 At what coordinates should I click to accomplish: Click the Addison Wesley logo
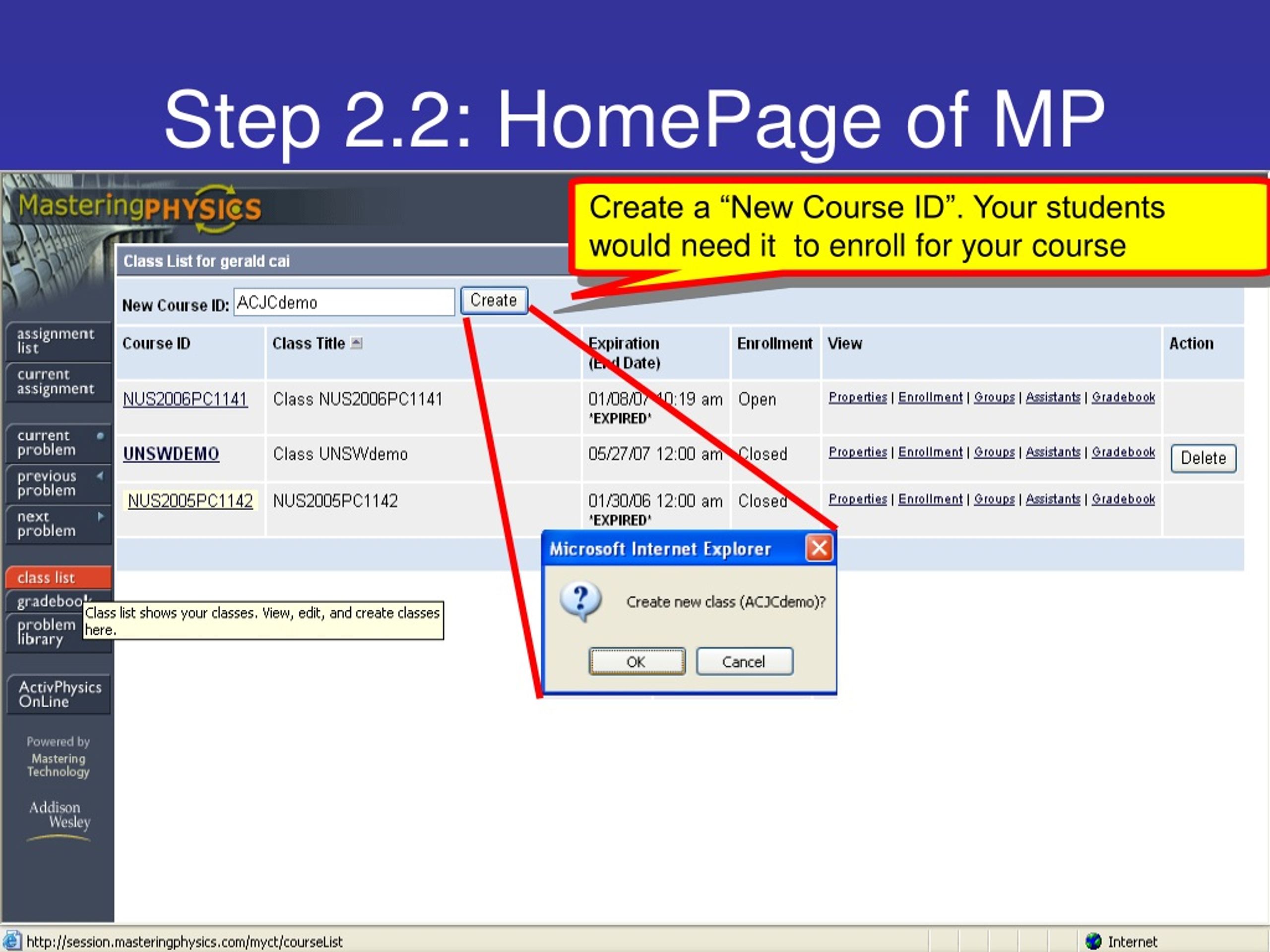click(x=59, y=821)
